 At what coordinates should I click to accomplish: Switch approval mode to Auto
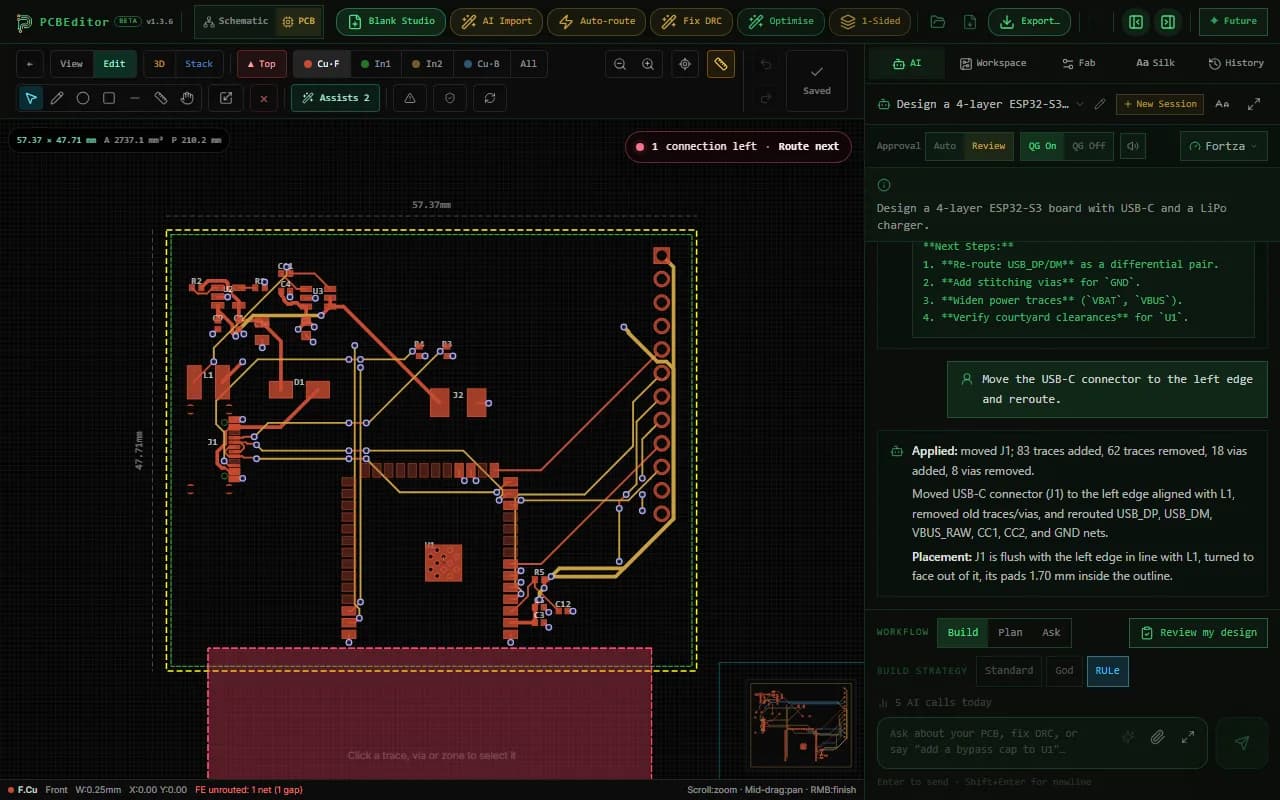pyautogui.click(x=944, y=146)
